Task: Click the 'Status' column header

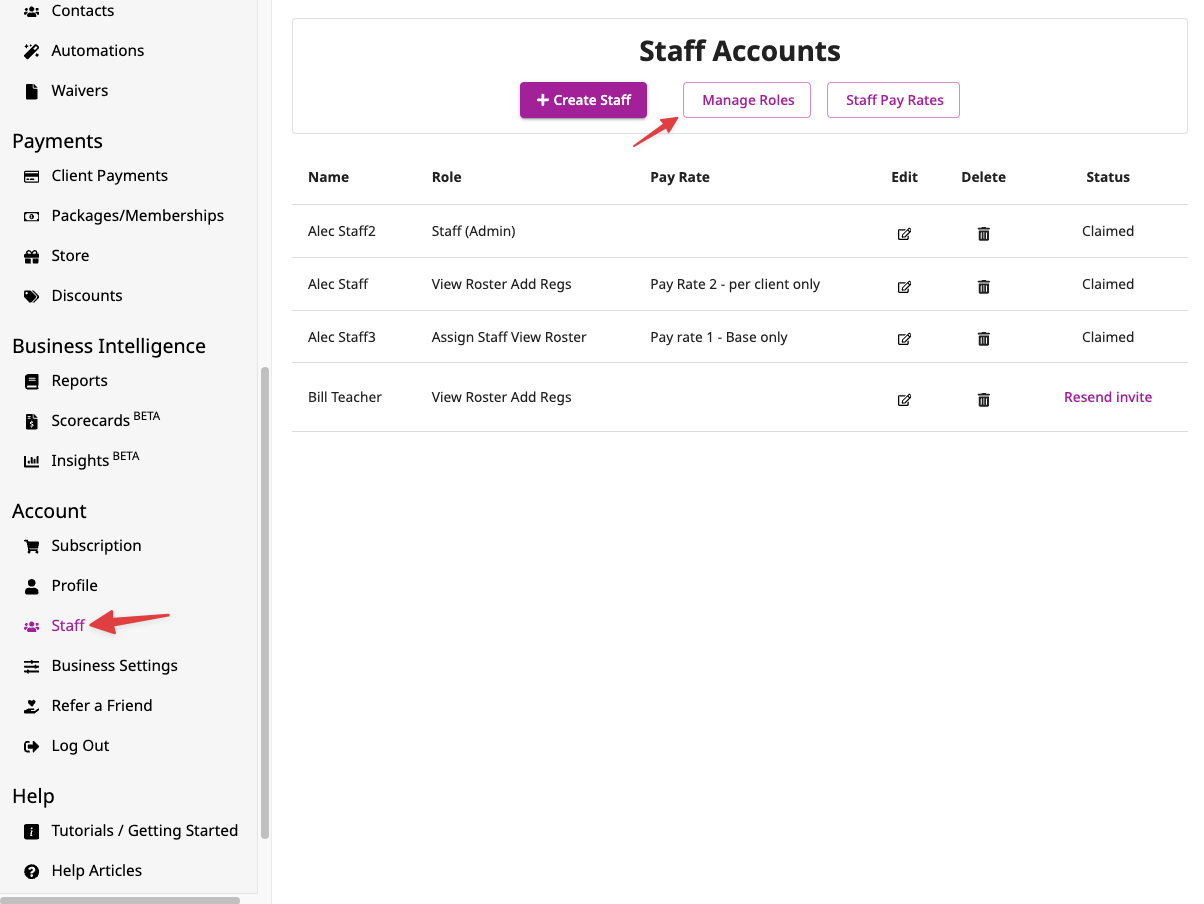Action: pos(1108,177)
